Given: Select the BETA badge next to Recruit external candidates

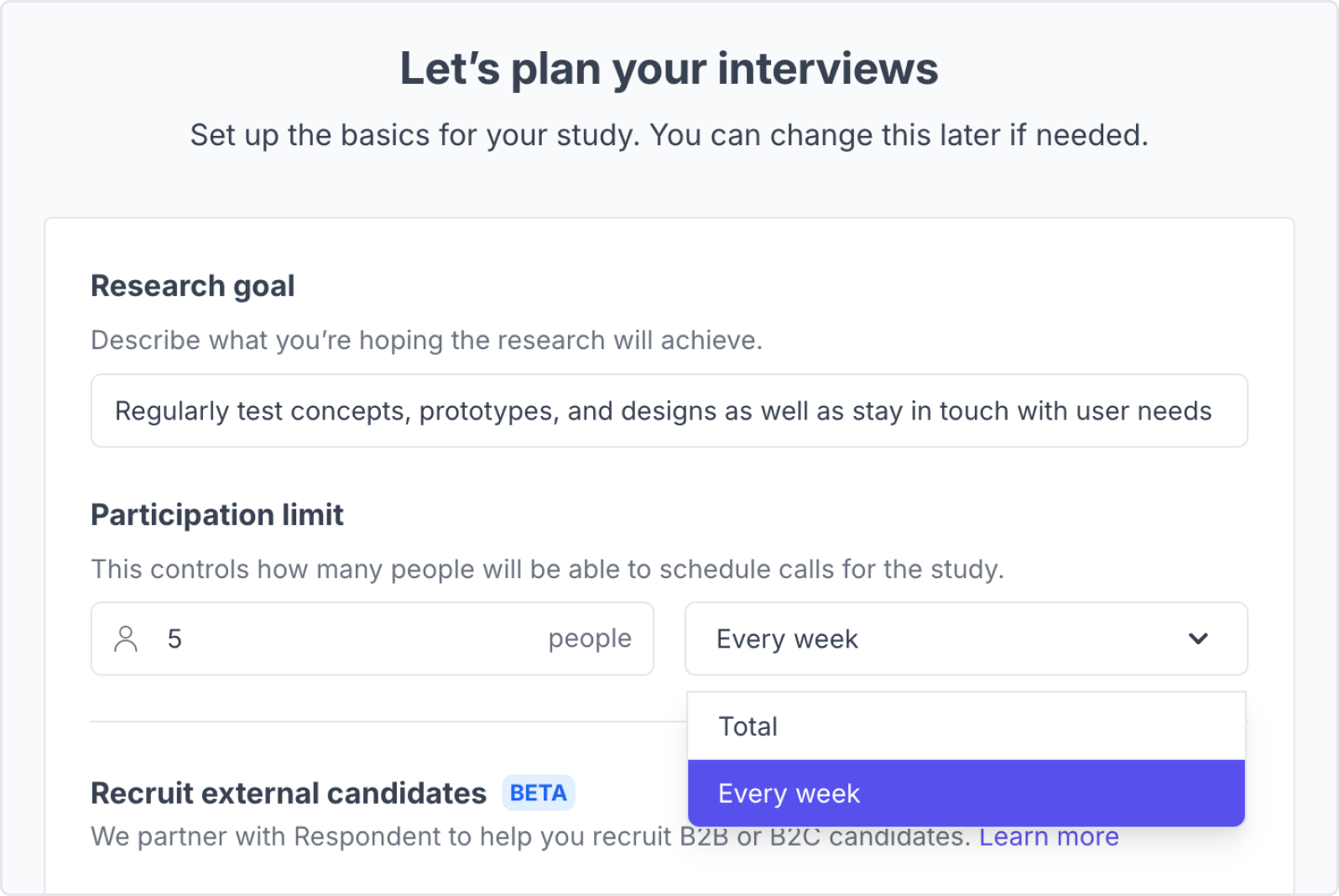Looking at the screenshot, I should click(x=538, y=792).
